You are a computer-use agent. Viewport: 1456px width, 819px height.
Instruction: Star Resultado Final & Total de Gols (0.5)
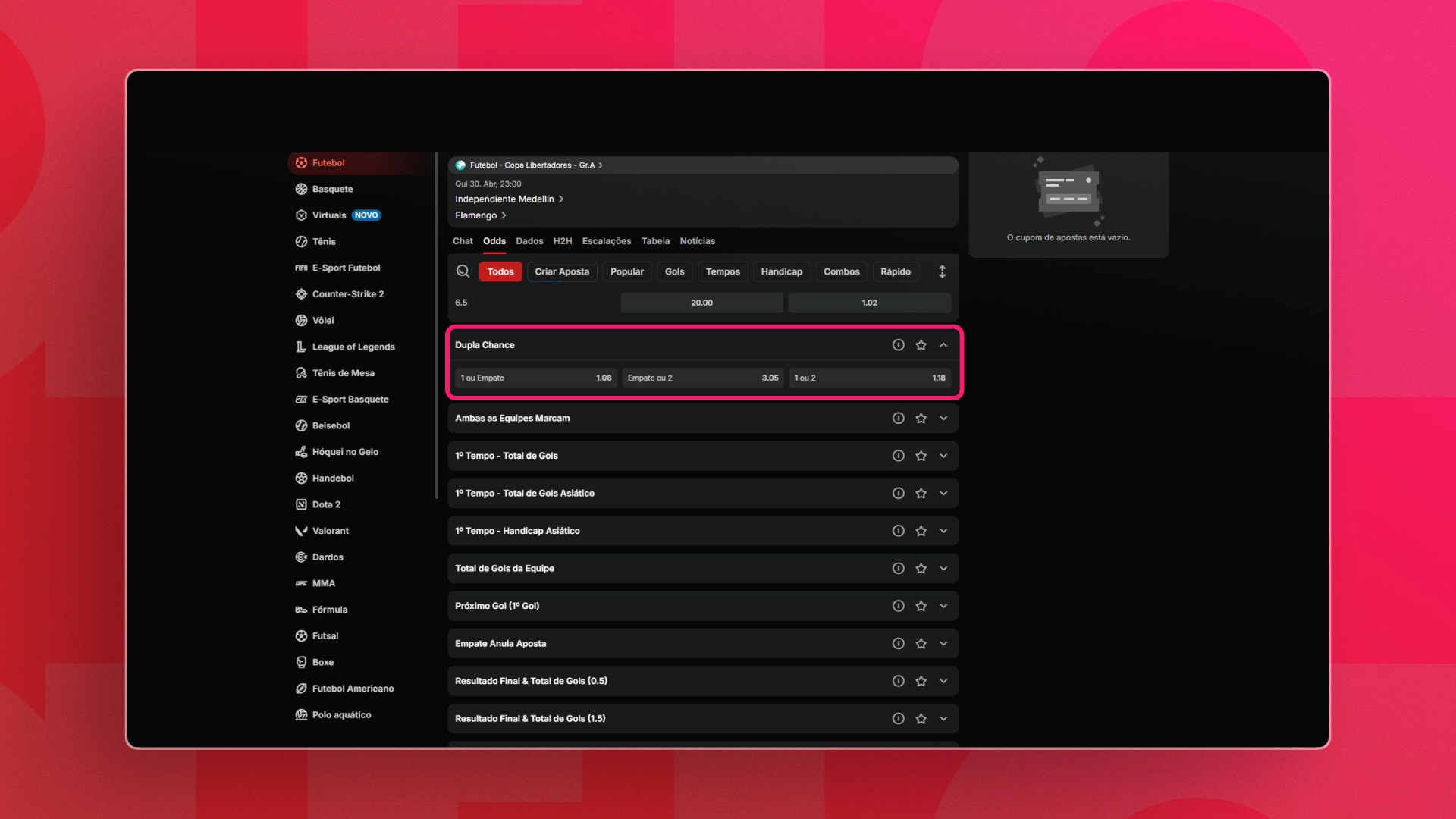921,681
